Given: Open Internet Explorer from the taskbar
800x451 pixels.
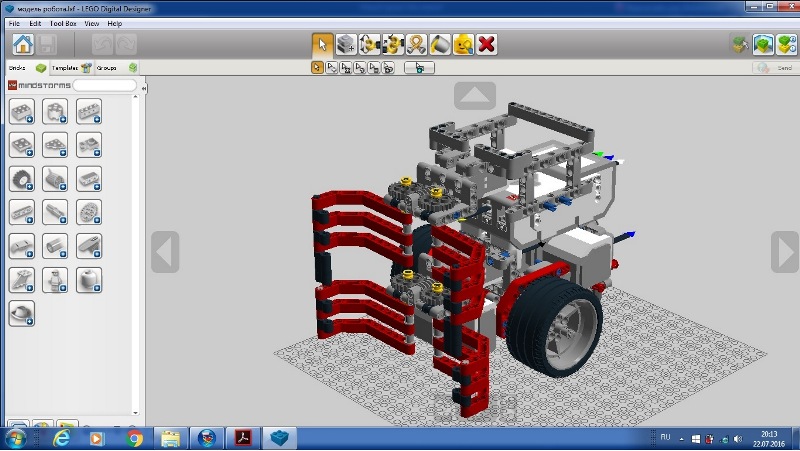Looking at the screenshot, I should pyautogui.click(x=62, y=439).
